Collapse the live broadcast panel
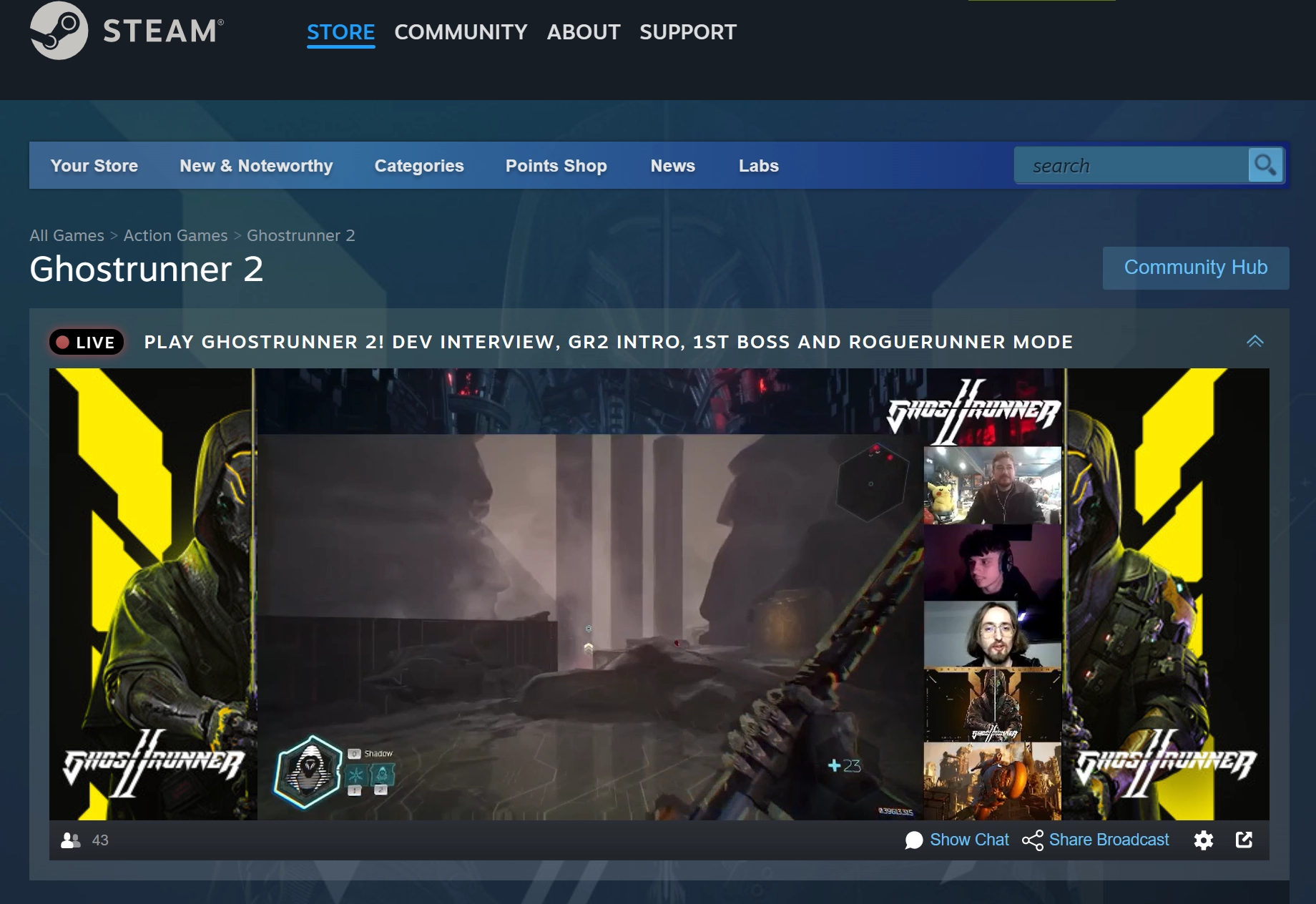Image resolution: width=1316 pixels, height=904 pixels. tap(1255, 341)
